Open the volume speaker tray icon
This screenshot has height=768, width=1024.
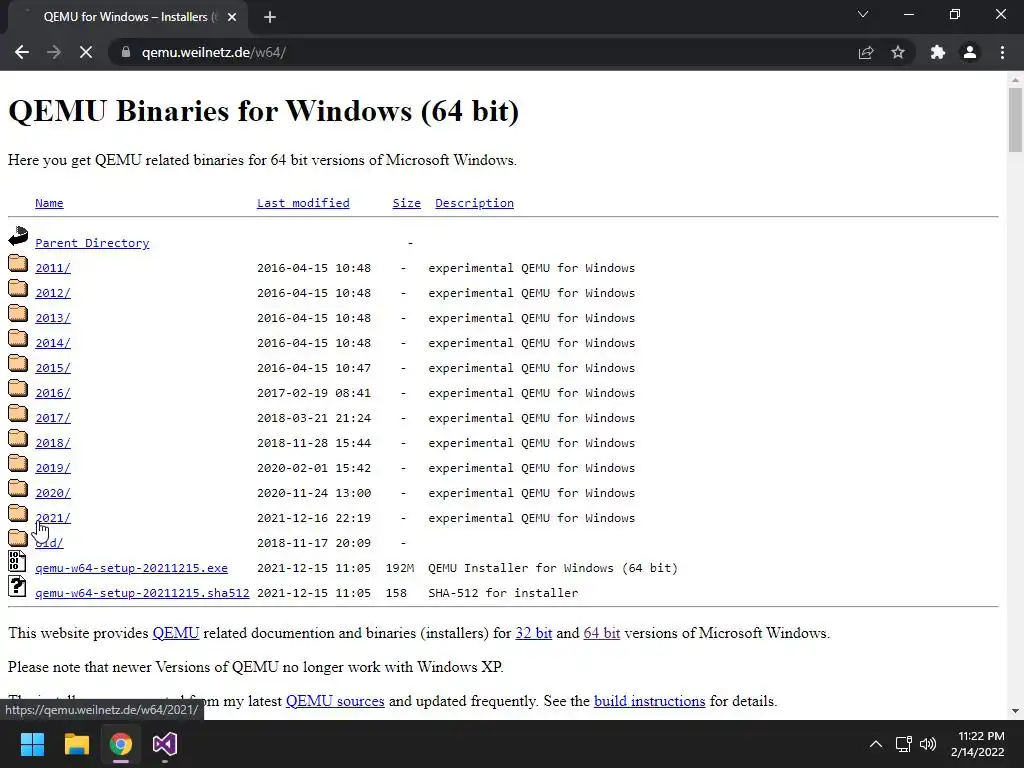coord(927,744)
